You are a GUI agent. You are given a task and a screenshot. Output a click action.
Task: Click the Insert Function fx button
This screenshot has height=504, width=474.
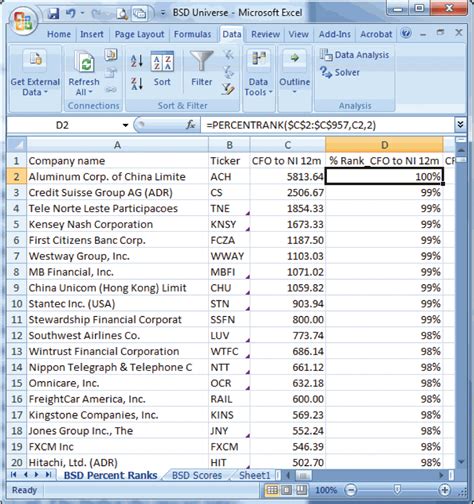click(x=191, y=125)
